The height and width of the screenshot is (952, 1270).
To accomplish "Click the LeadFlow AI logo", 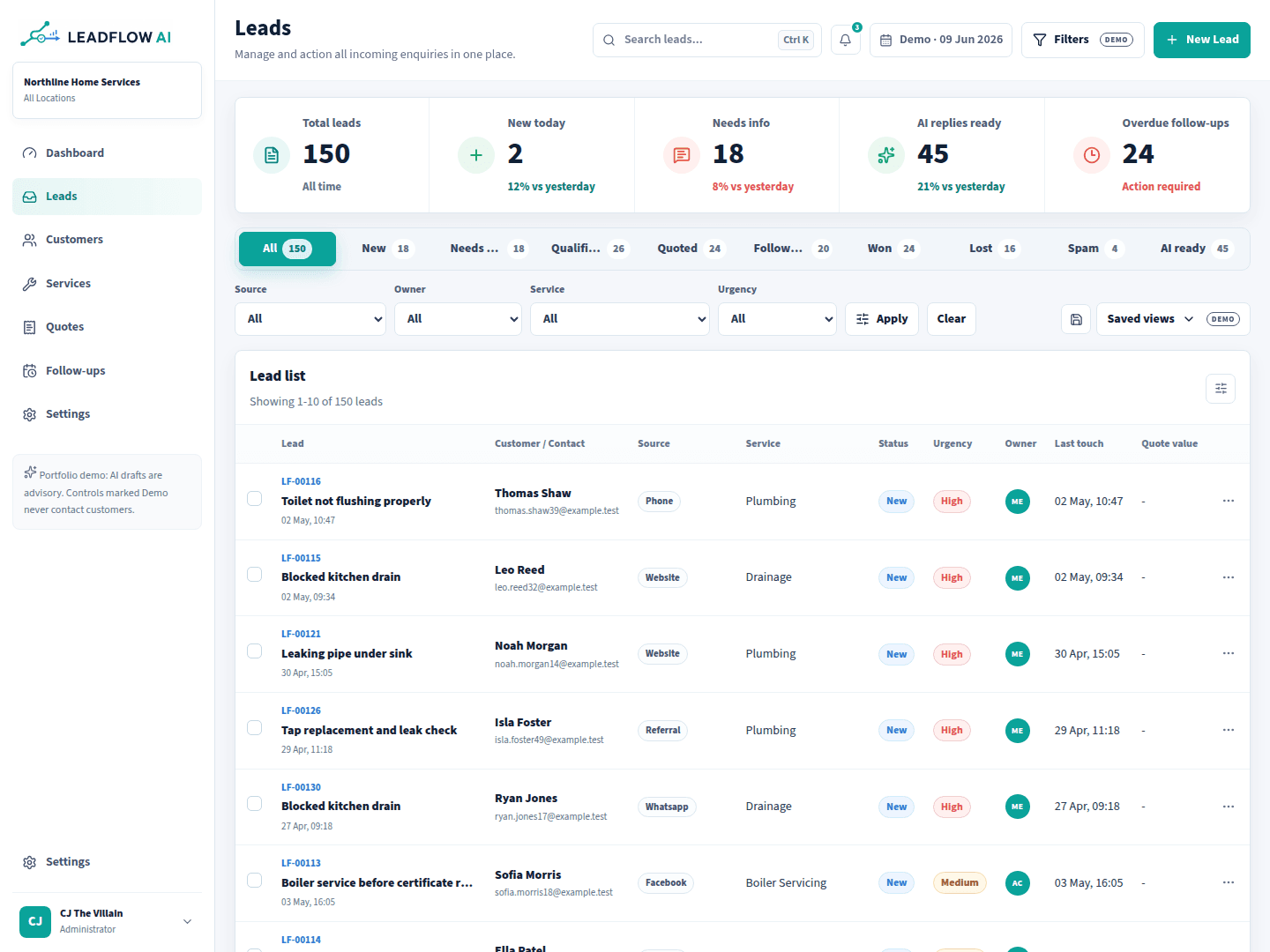I will pos(95,35).
